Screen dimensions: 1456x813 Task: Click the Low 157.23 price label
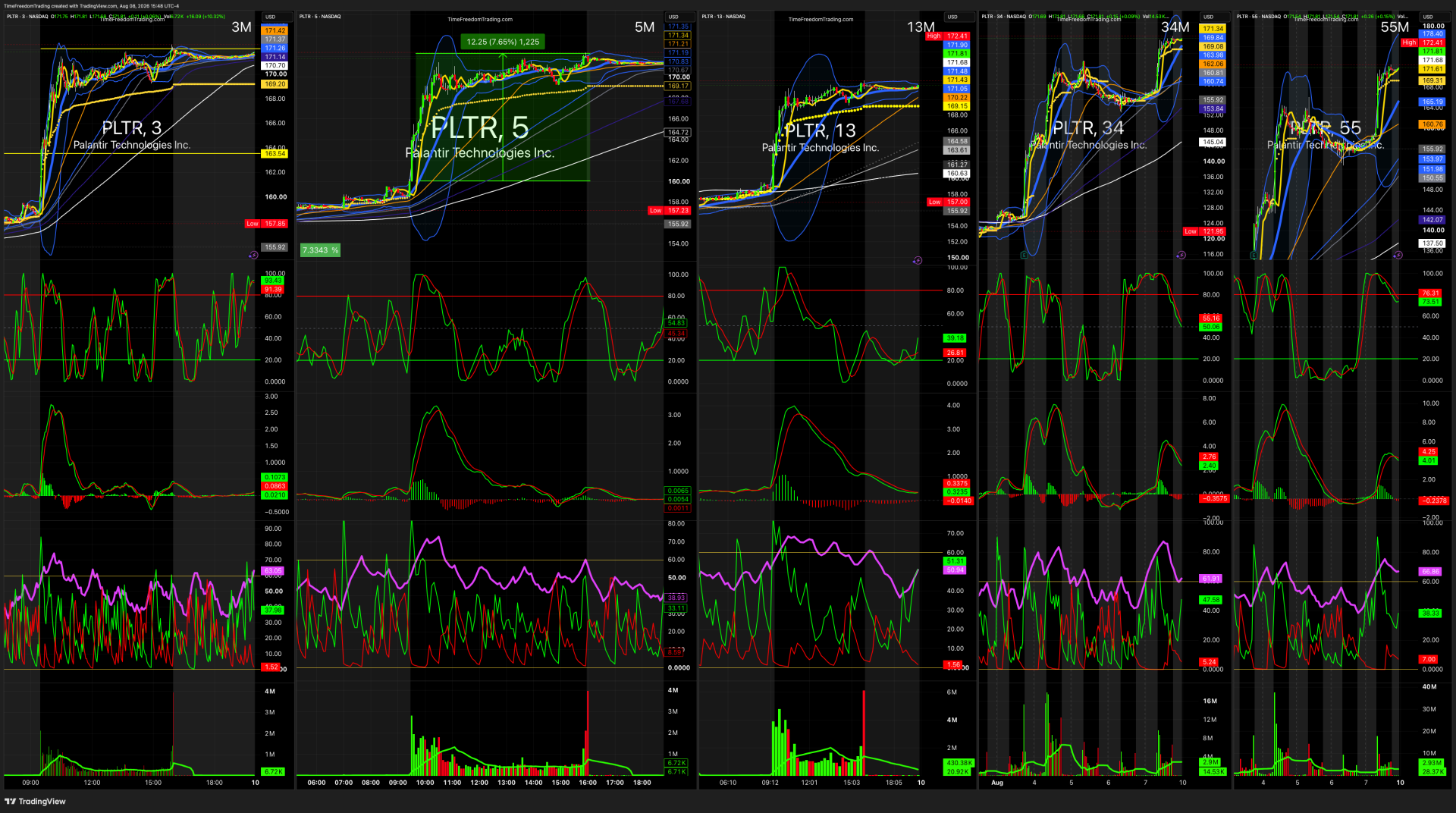click(670, 211)
